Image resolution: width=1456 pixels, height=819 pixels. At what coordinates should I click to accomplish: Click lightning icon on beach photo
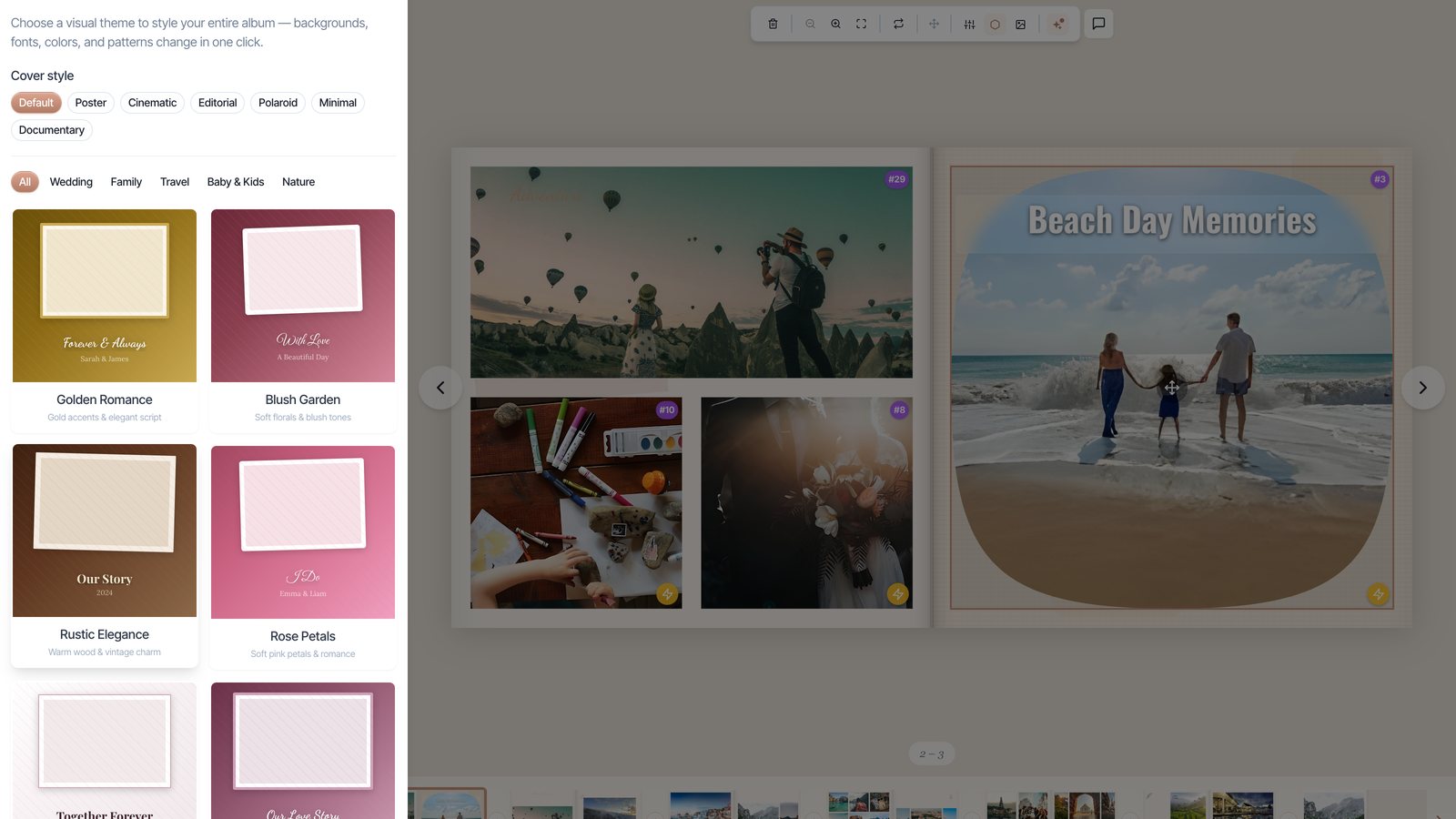point(1378,594)
